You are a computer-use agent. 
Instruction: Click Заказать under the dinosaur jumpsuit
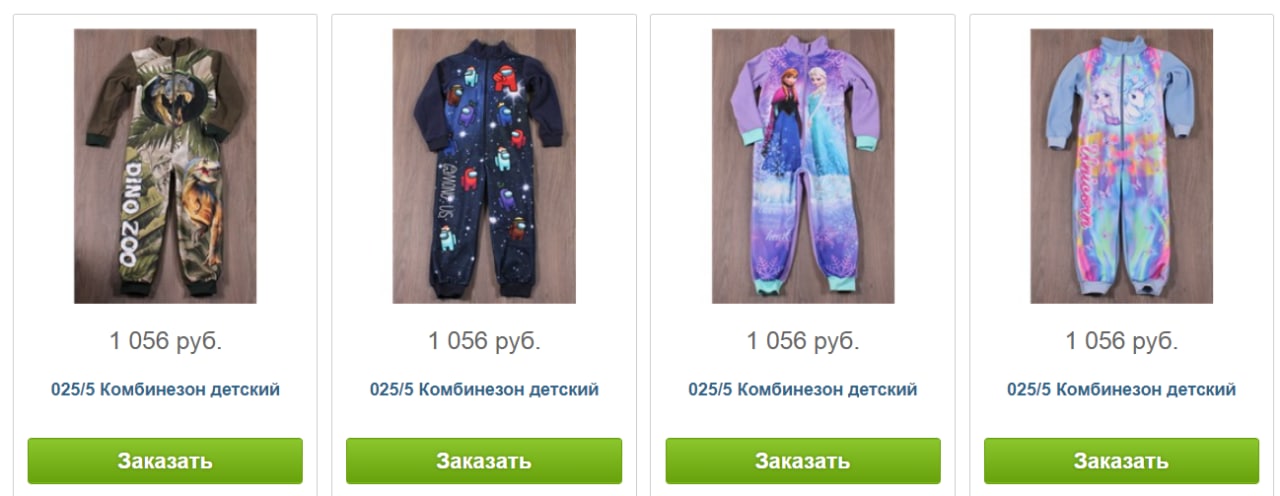[x=165, y=461]
